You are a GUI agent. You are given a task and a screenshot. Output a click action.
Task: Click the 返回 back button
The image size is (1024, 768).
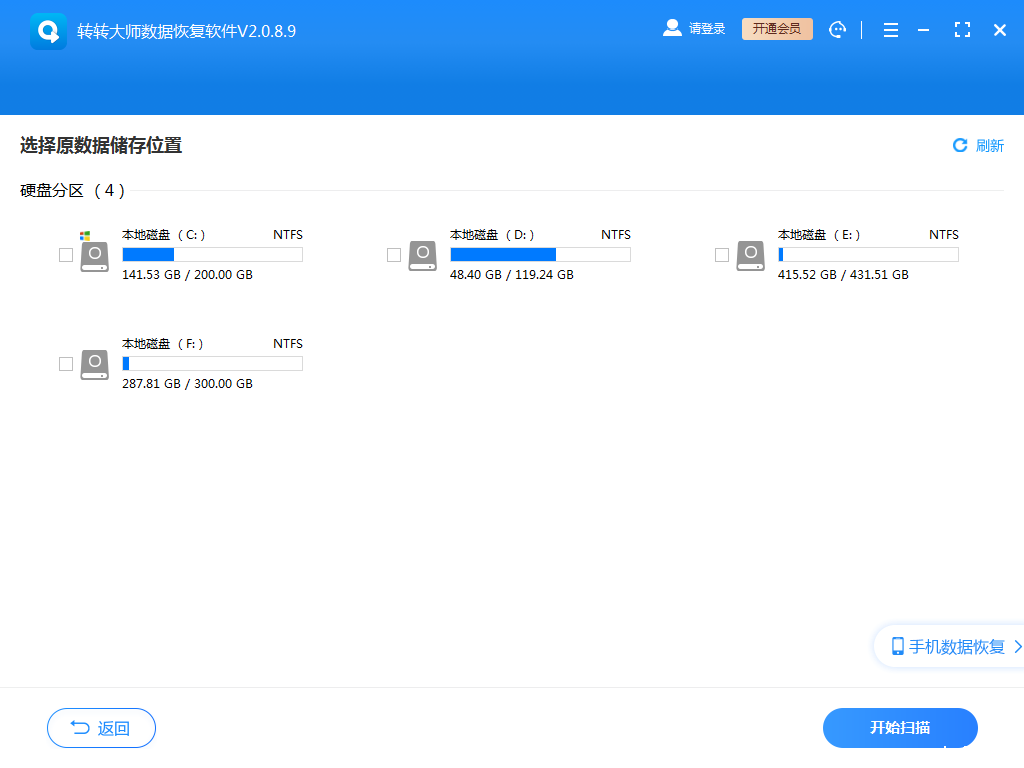[101, 728]
